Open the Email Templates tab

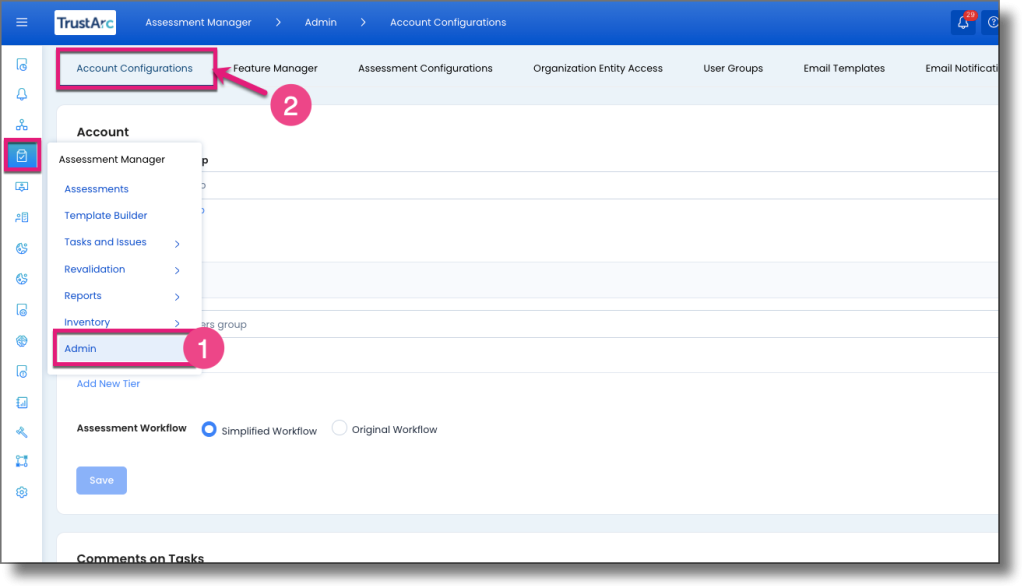844,68
